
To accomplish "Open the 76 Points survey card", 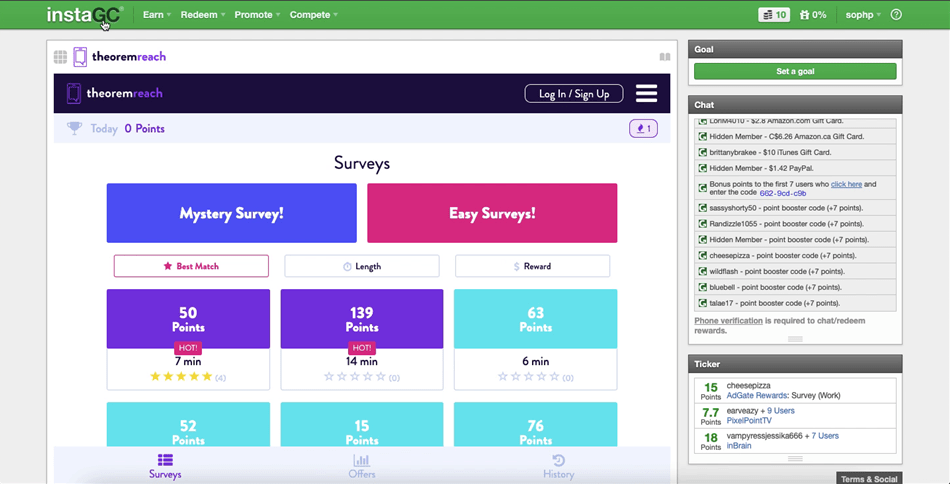I will point(536,425).
